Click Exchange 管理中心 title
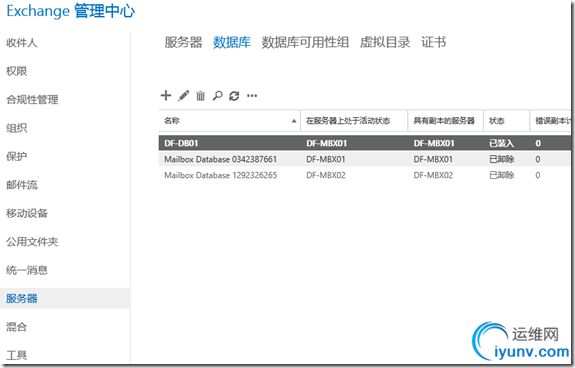The width and height of the screenshot is (575, 368). (x=71, y=11)
